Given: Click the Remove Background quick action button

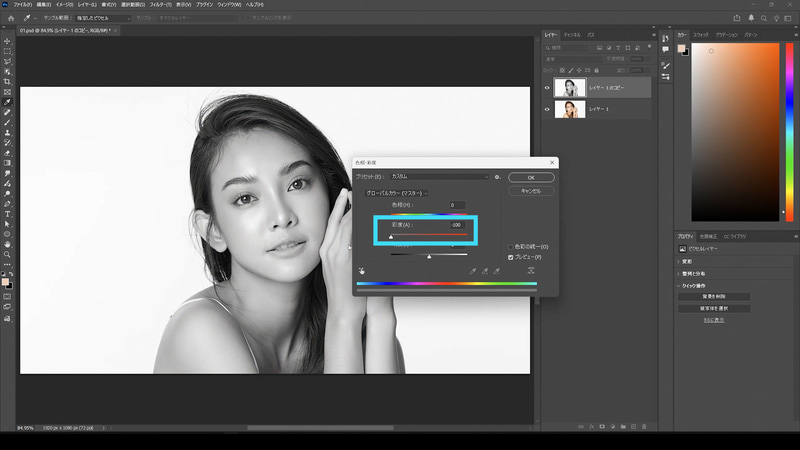Looking at the screenshot, I should pos(714,296).
